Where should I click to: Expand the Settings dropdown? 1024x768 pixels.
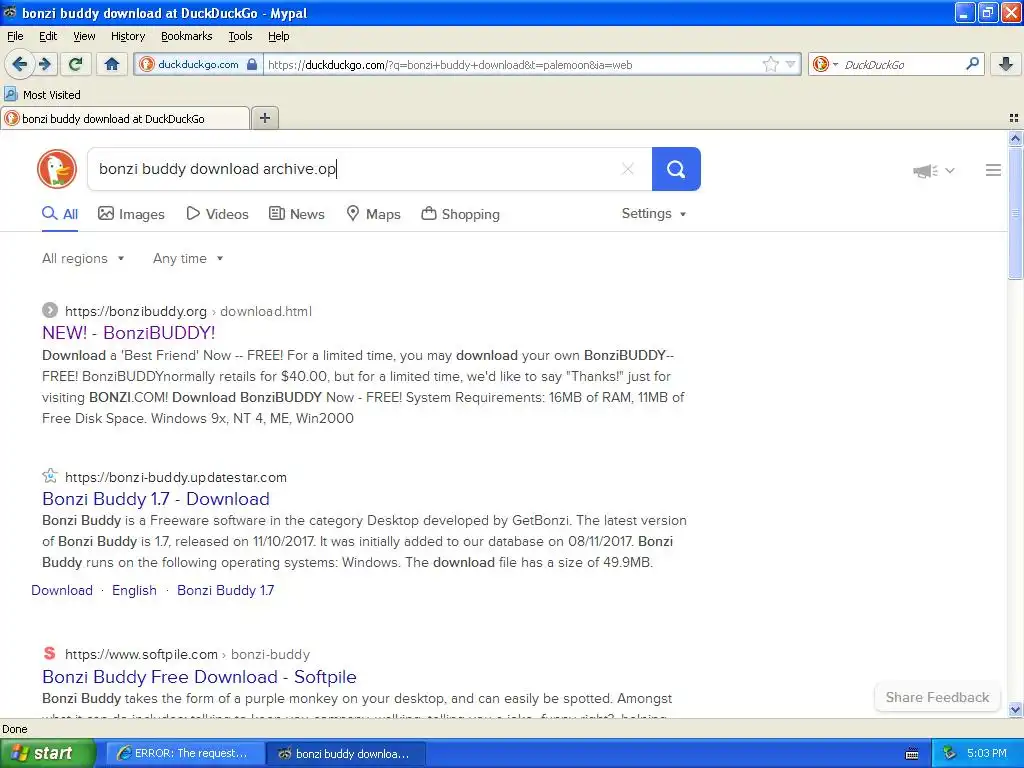654,214
